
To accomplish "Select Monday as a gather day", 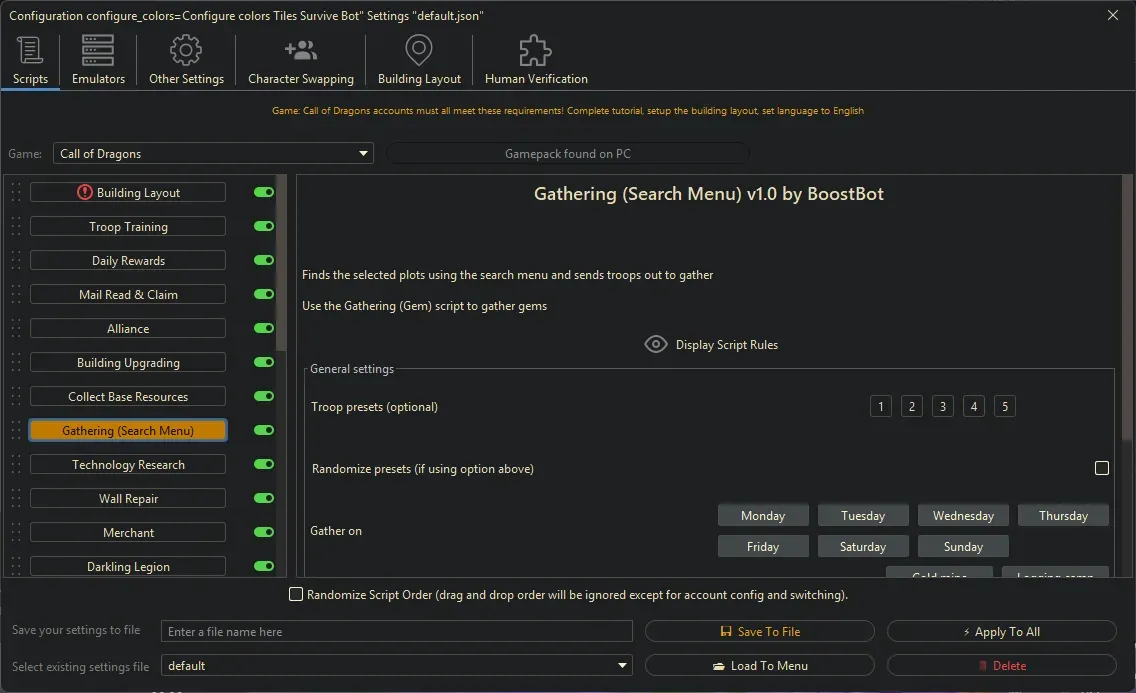I will pyautogui.click(x=763, y=514).
